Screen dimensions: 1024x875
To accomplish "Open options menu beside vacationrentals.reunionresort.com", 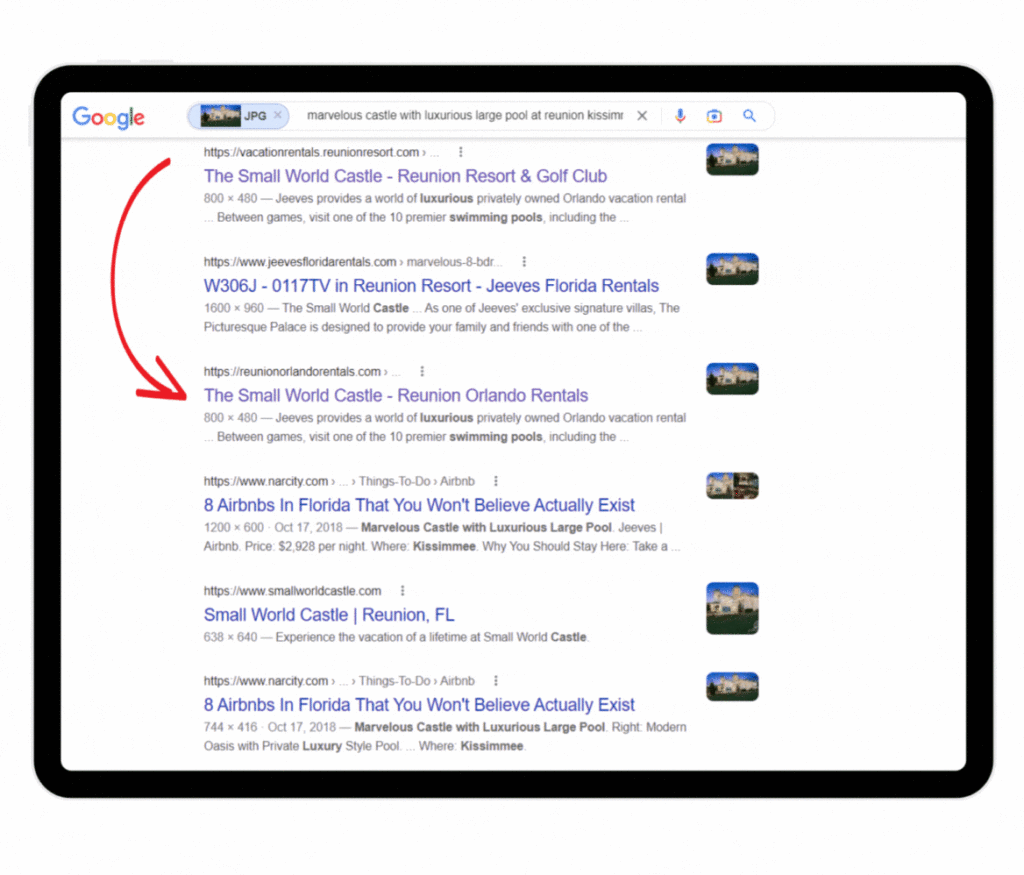I will (x=460, y=152).
